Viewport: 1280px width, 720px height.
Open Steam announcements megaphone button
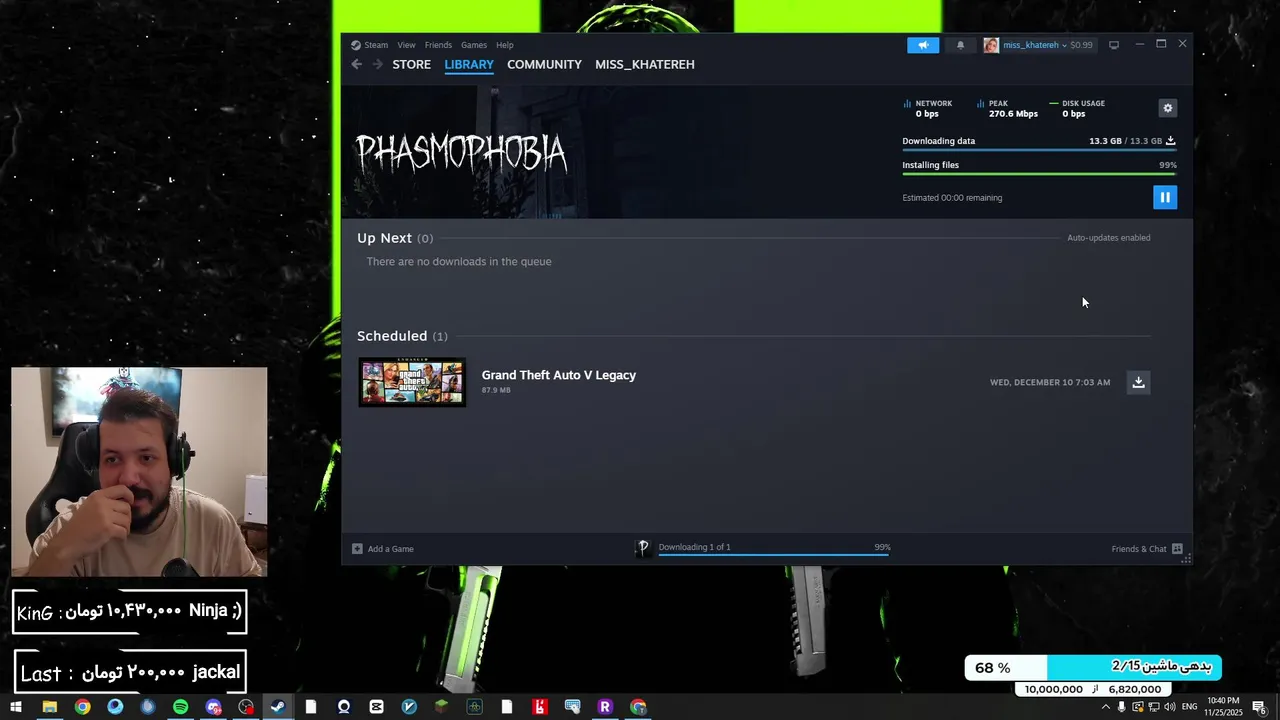click(x=923, y=45)
